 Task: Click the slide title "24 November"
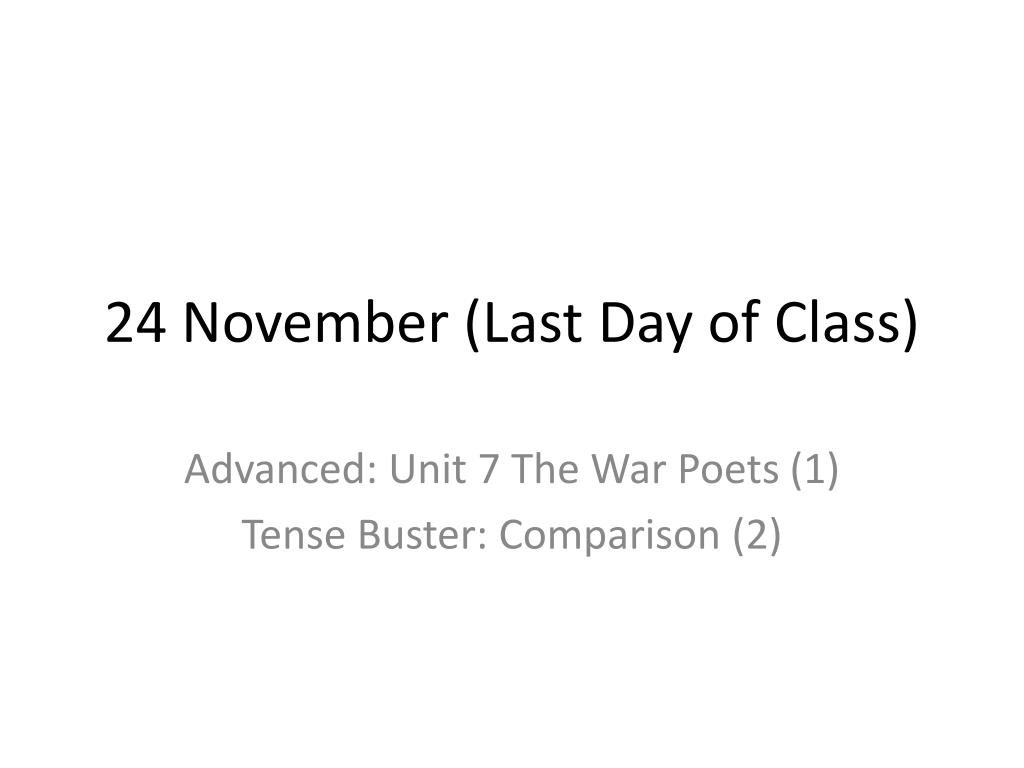(276, 323)
